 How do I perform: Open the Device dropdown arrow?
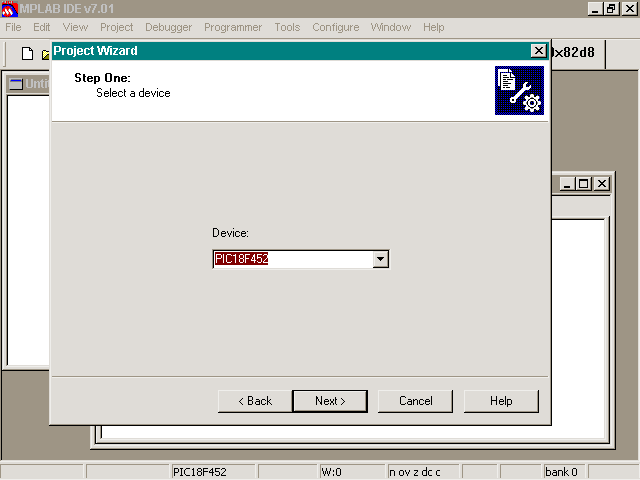[x=380, y=259]
